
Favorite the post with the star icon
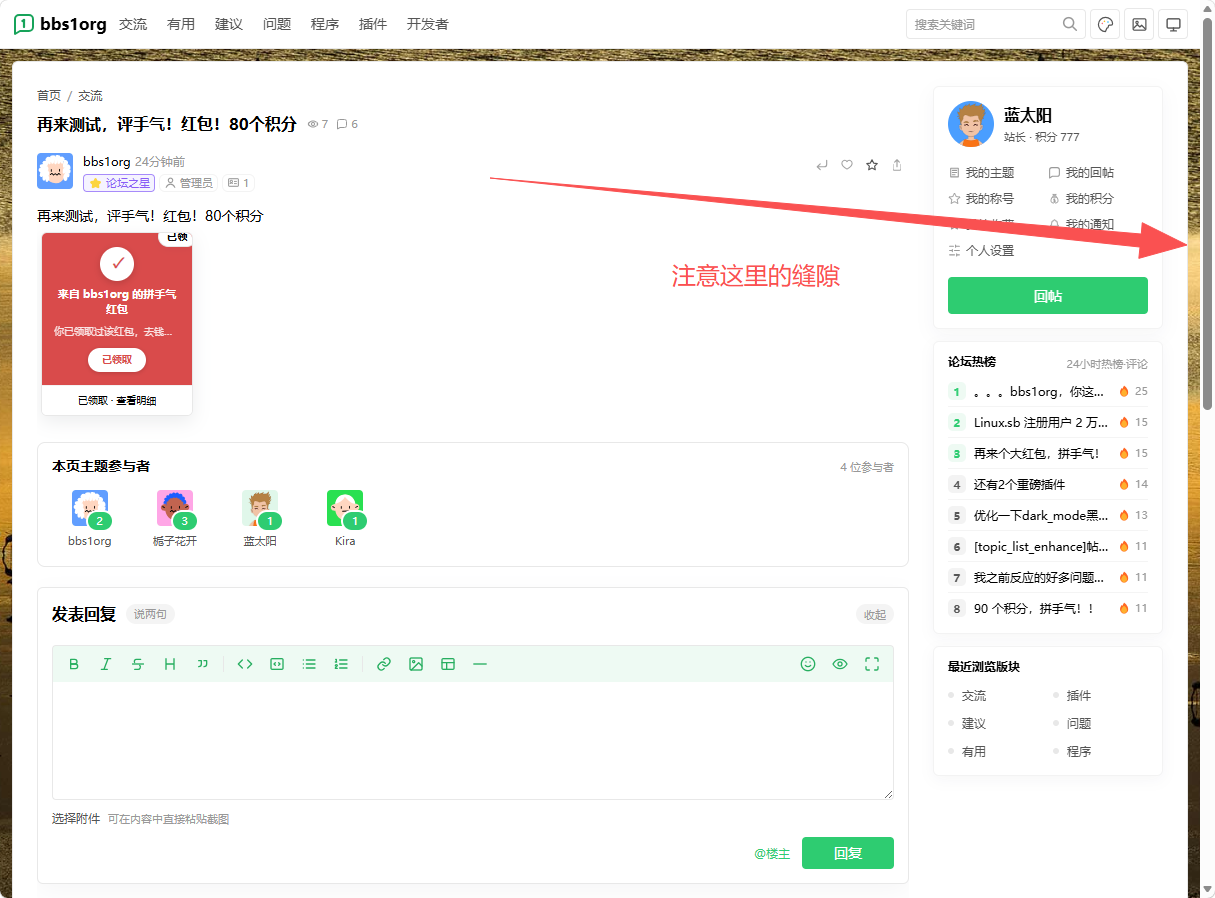(x=872, y=165)
